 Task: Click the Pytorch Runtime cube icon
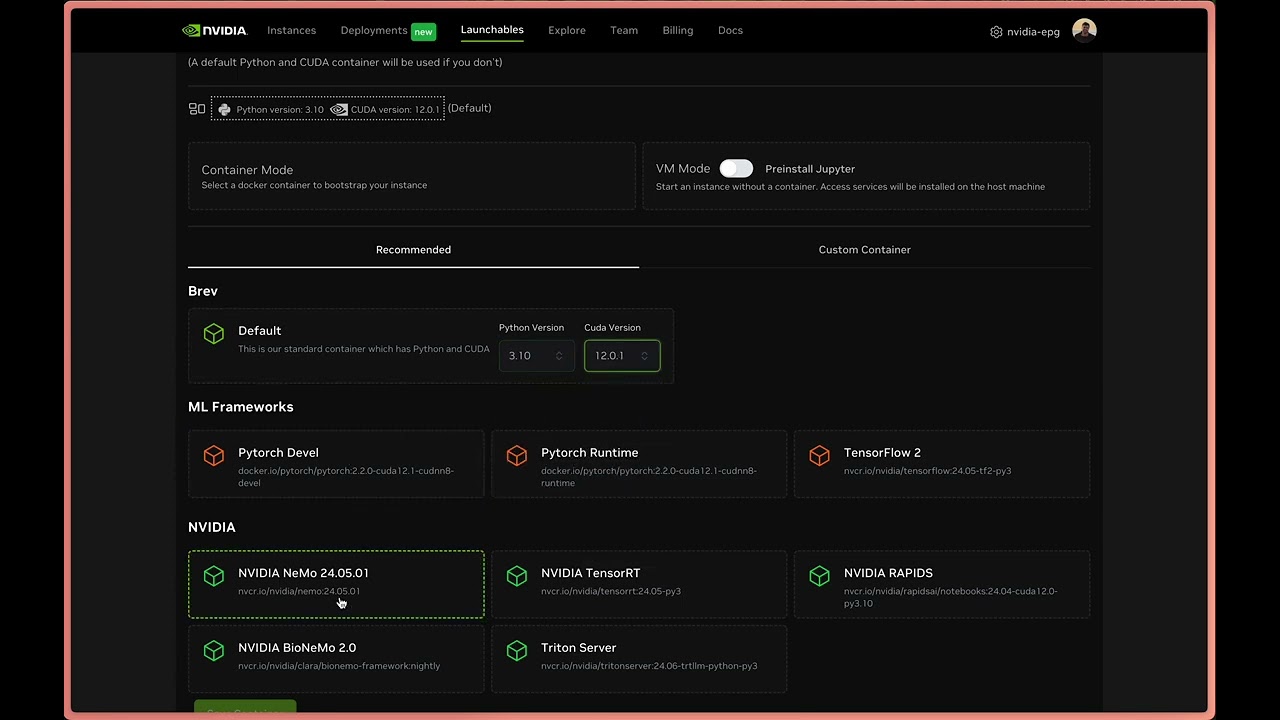click(x=517, y=456)
